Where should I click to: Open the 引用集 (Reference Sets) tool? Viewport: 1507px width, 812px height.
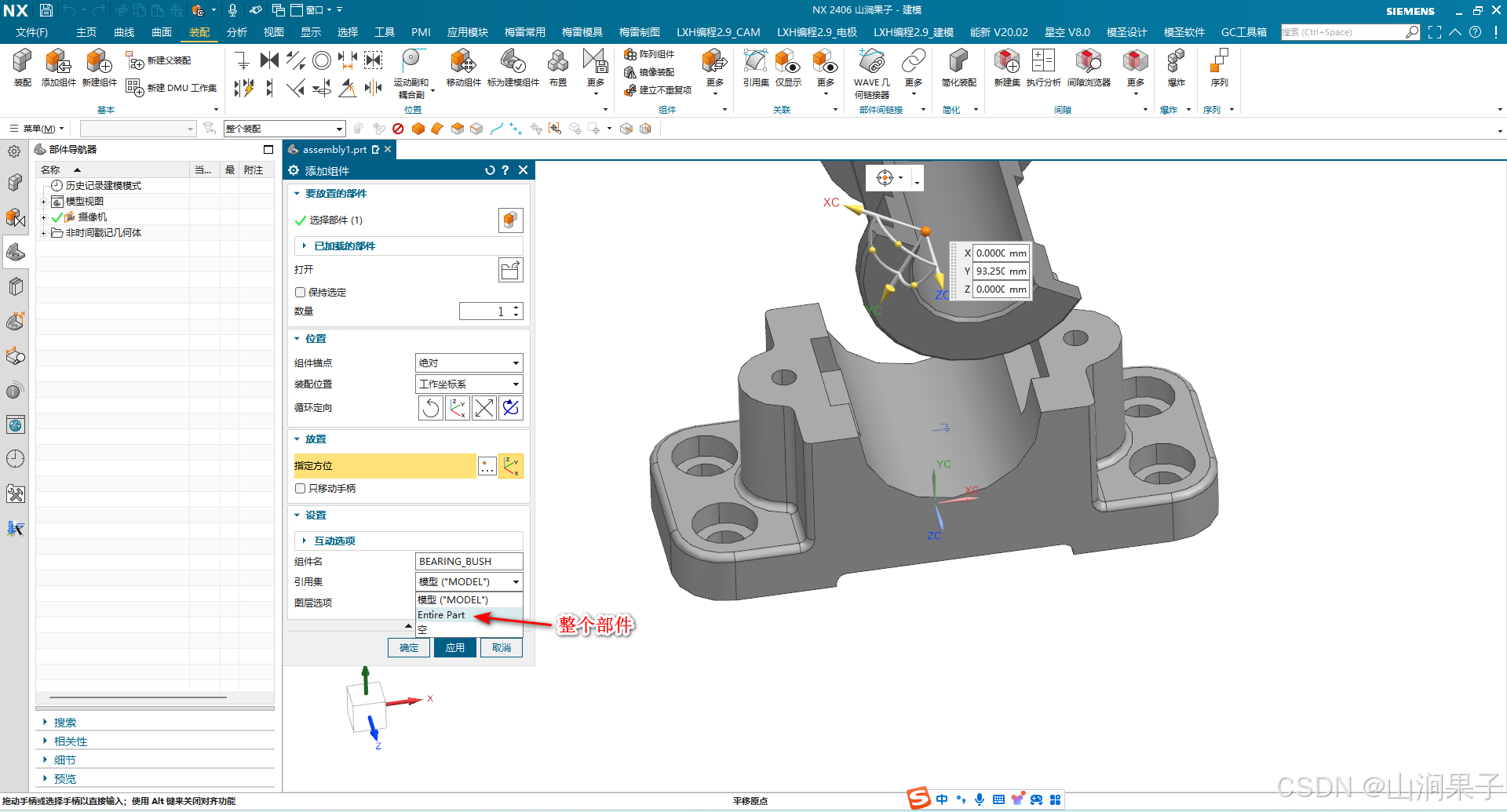click(x=756, y=67)
